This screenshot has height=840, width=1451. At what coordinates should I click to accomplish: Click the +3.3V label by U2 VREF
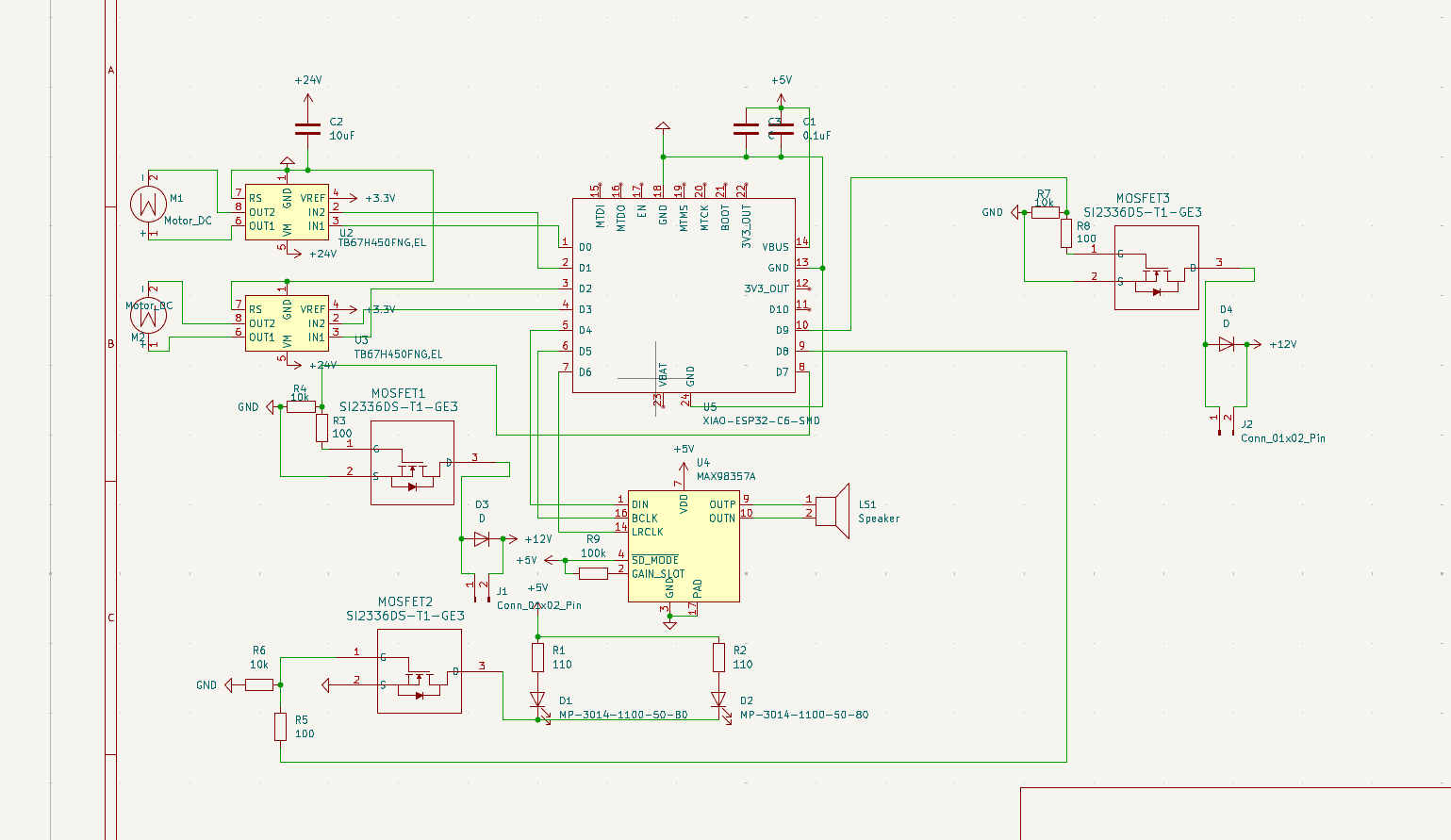(380, 199)
